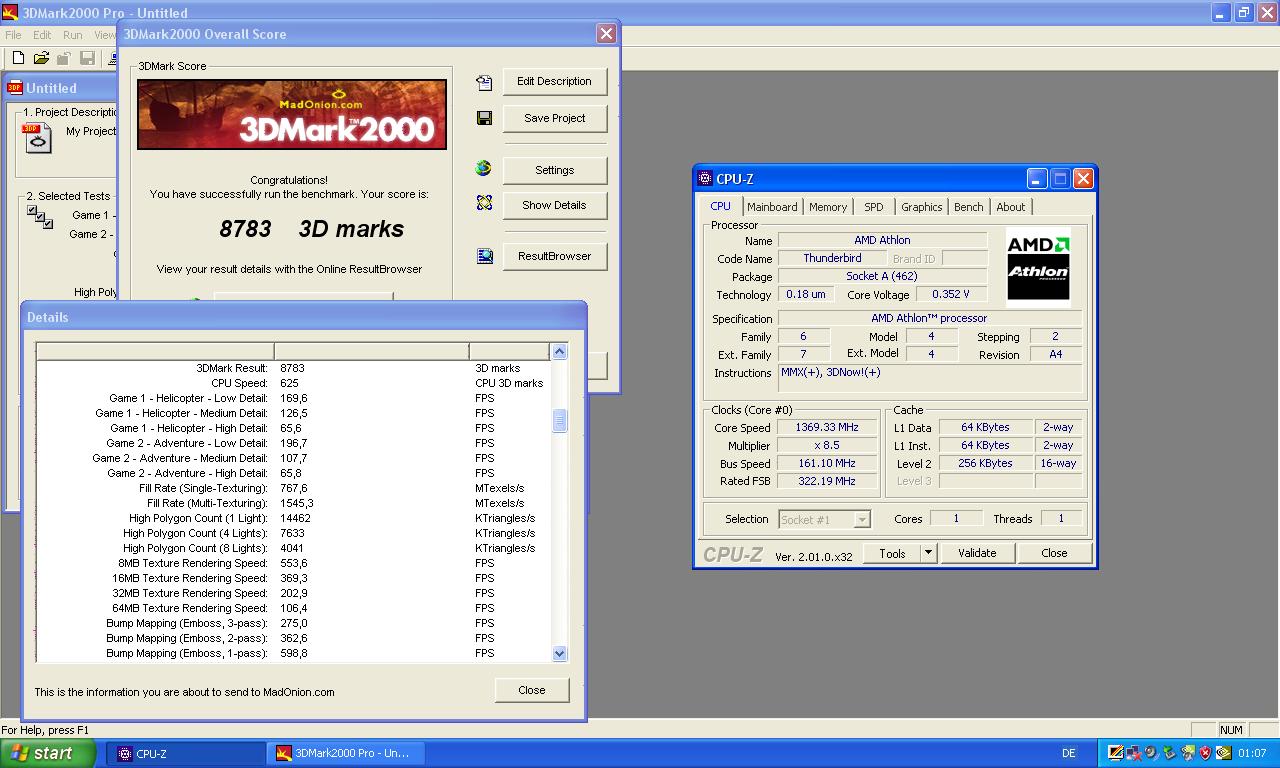
Task: Click the Edit Description button
Action: click(554, 81)
